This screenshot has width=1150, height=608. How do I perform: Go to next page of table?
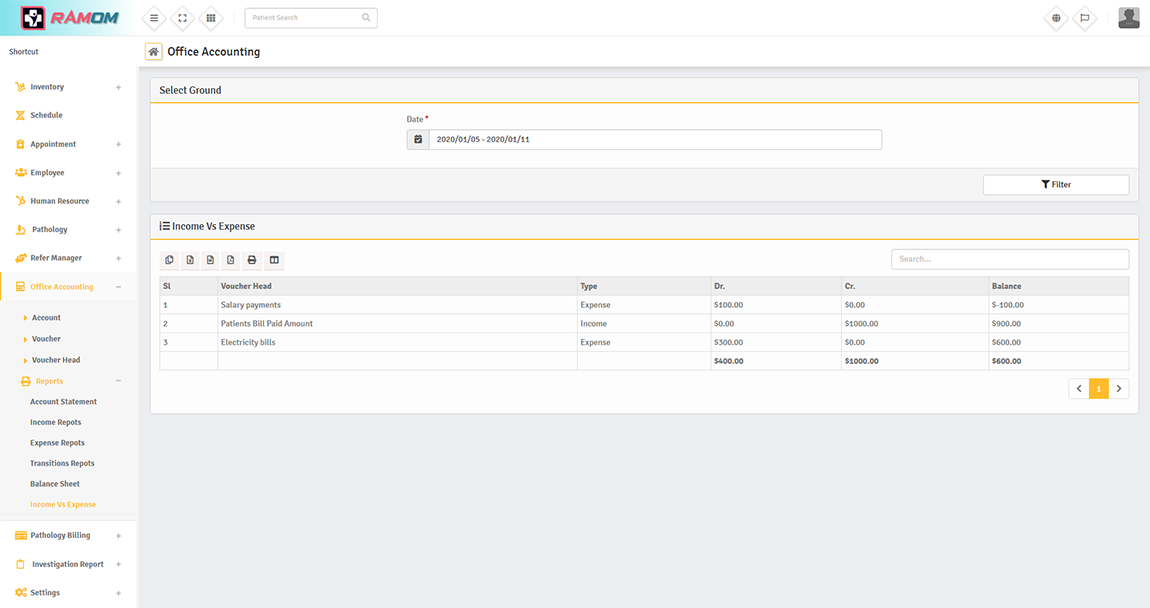click(x=1119, y=389)
